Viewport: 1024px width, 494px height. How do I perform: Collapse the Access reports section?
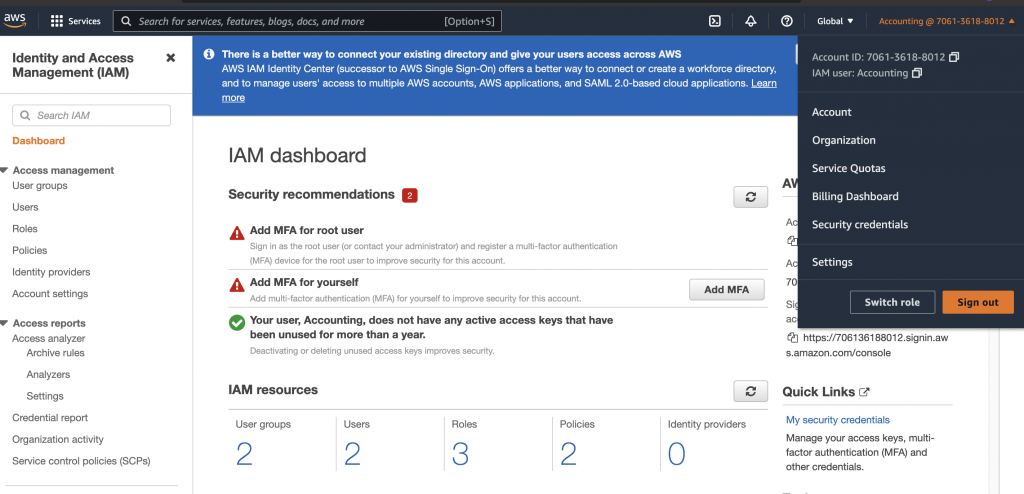(x=5, y=323)
